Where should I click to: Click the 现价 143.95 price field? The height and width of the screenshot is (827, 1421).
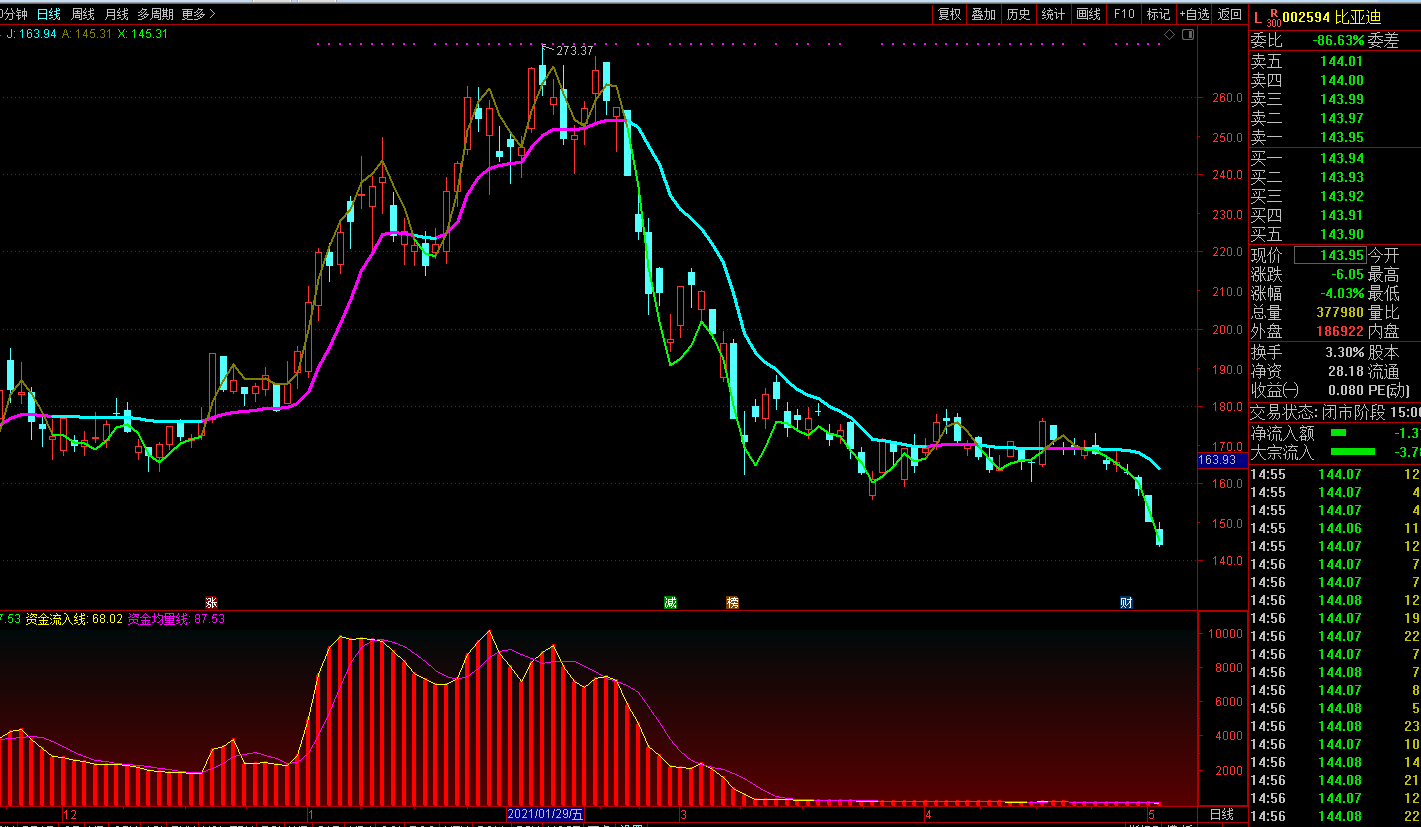tap(1330, 255)
